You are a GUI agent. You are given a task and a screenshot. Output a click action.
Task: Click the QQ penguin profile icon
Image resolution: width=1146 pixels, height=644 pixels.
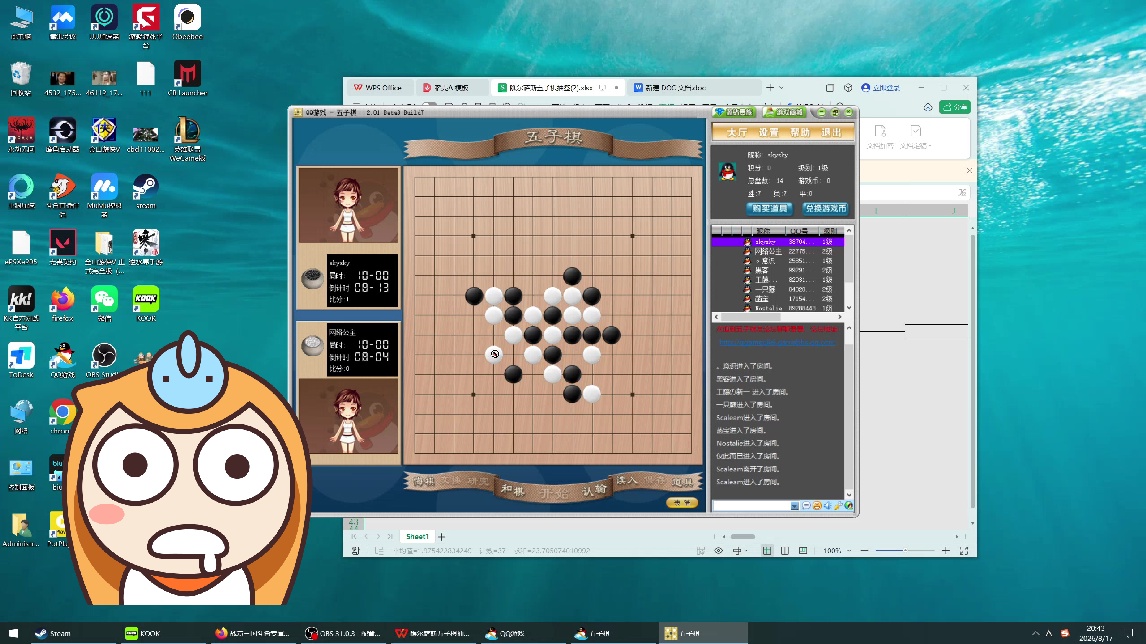726,172
